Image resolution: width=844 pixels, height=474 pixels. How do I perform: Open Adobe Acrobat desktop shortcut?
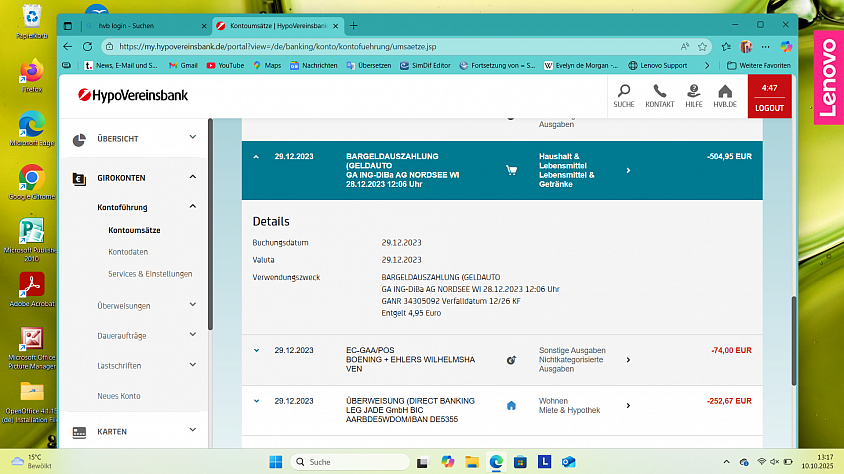(x=32, y=289)
